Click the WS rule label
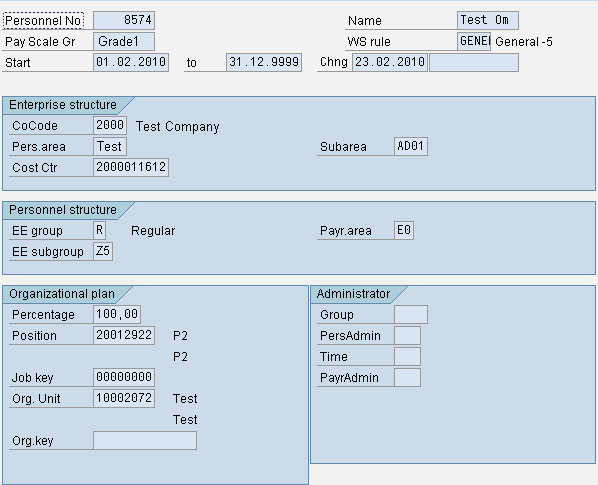The image size is (598, 485). [x=369, y=42]
